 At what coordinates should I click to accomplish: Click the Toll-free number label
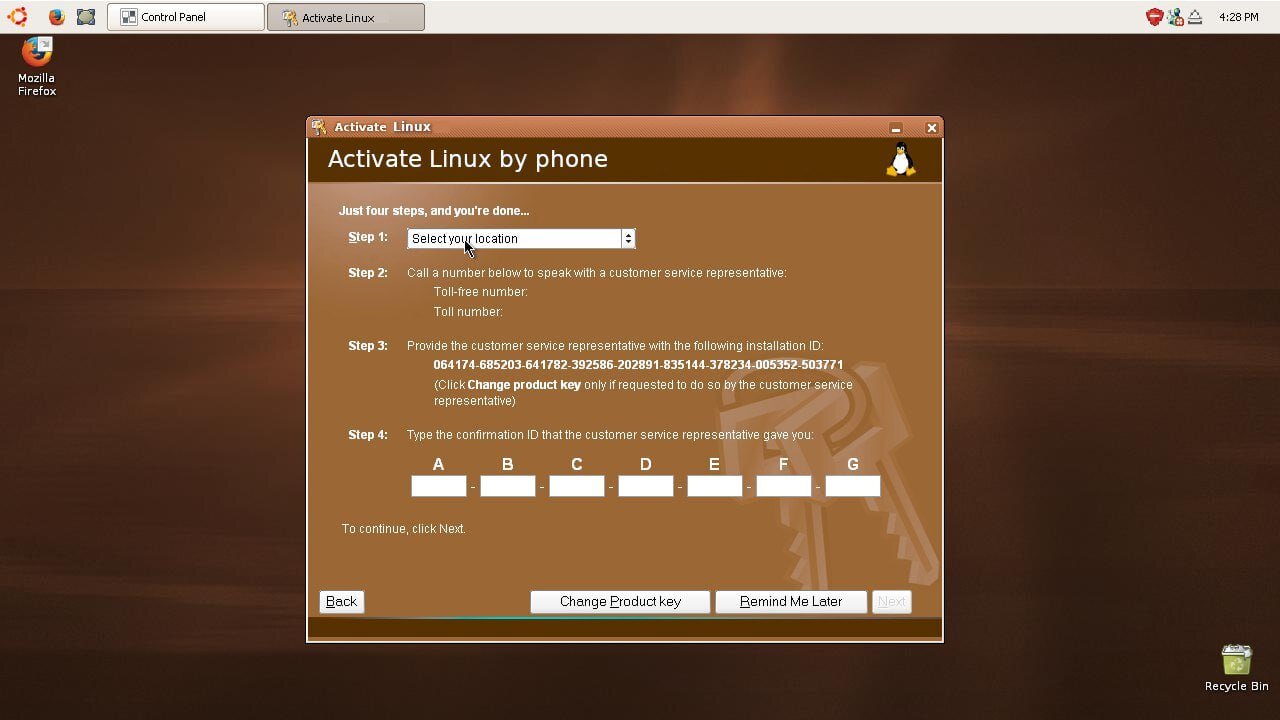click(x=481, y=292)
